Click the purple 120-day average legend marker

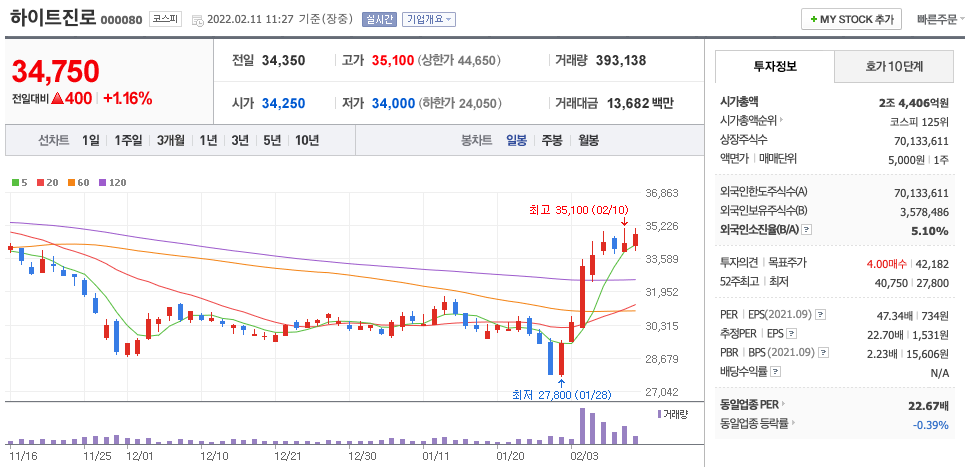102,182
